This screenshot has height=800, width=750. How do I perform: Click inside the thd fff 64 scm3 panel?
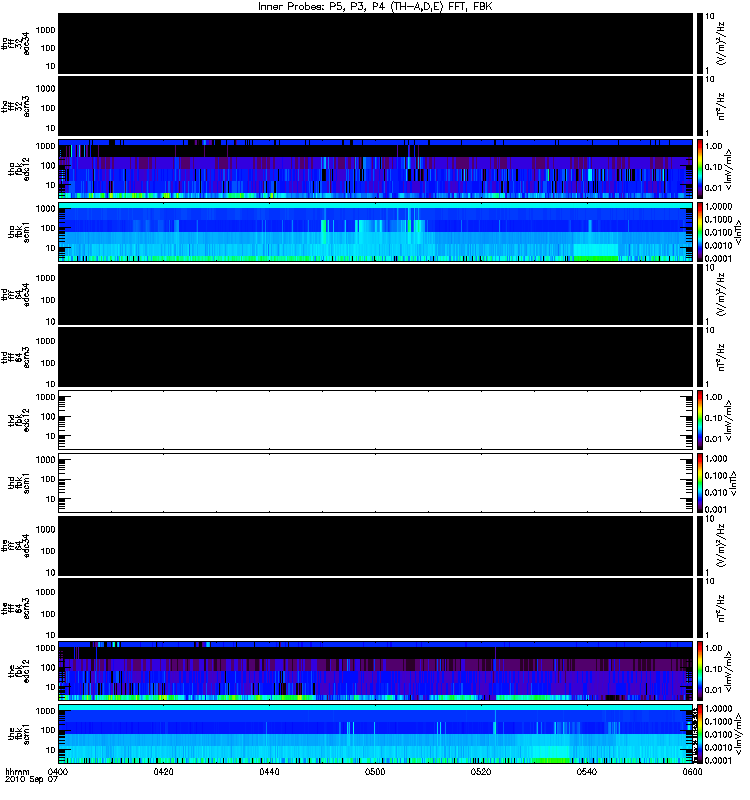click(x=376, y=357)
